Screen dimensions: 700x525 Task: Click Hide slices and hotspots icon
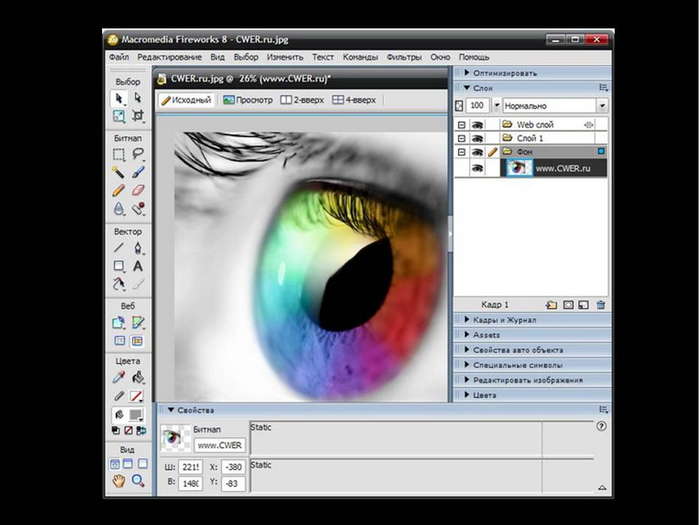(x=119, y=341)
